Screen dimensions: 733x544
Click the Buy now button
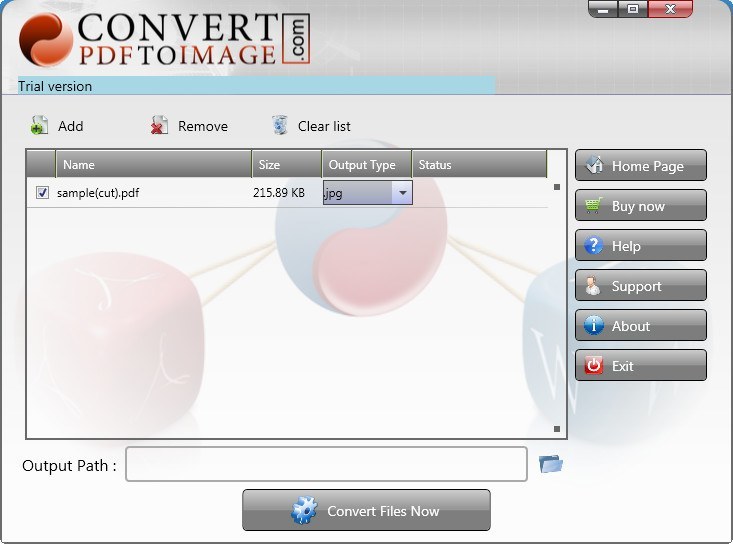pyautogui.click(x=640, y=205)
